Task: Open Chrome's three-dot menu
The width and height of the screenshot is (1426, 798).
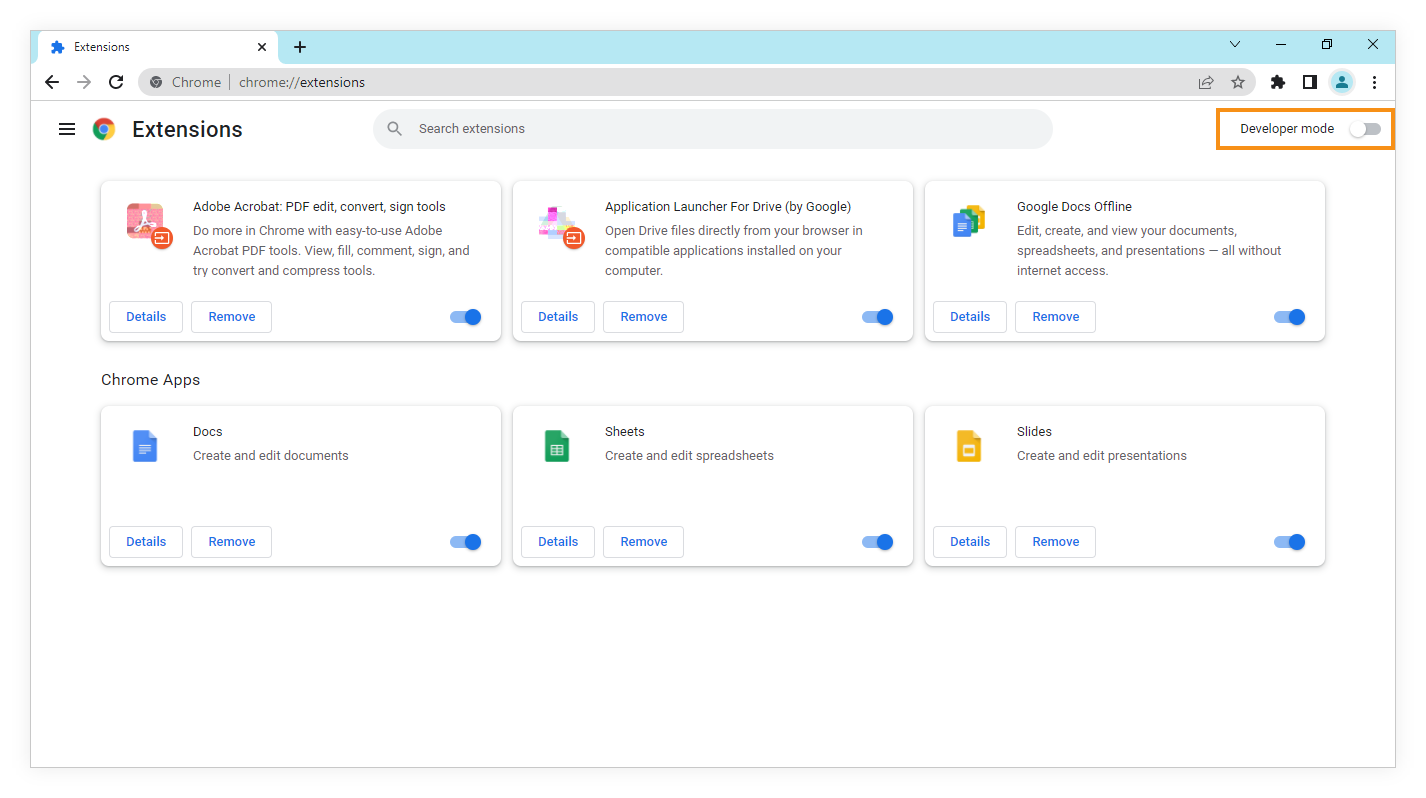Action: pyautogui.click(x=1375, y=82)
